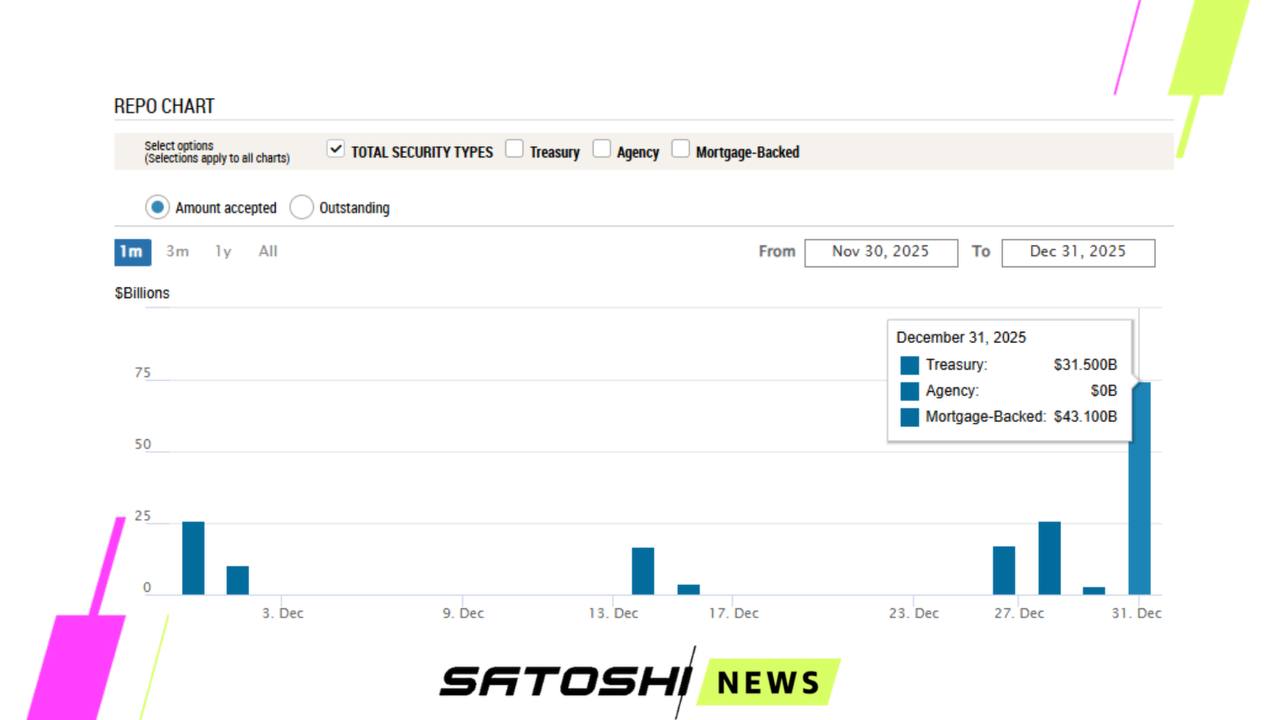Screen dimensions: 1280x720
Task: Tick the Agency checkbox
Action: (601, 150)
